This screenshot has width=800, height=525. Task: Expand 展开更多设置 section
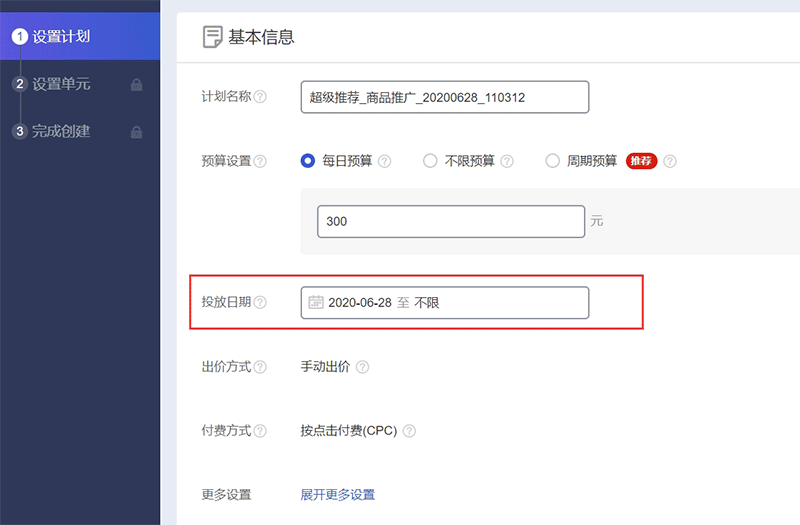(337, 495)
